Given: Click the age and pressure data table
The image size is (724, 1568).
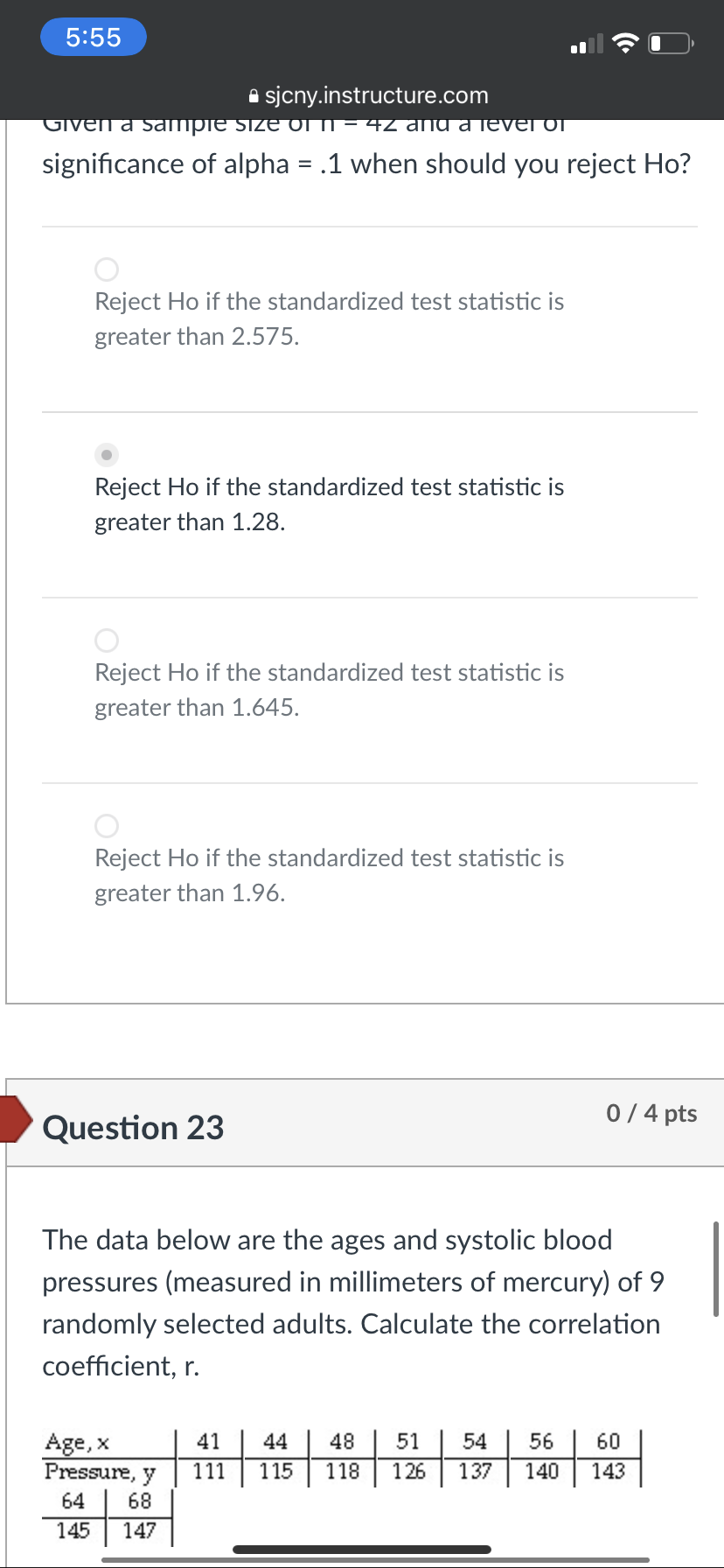Looking at the screenshot, I should click(x=343, y=1472).
